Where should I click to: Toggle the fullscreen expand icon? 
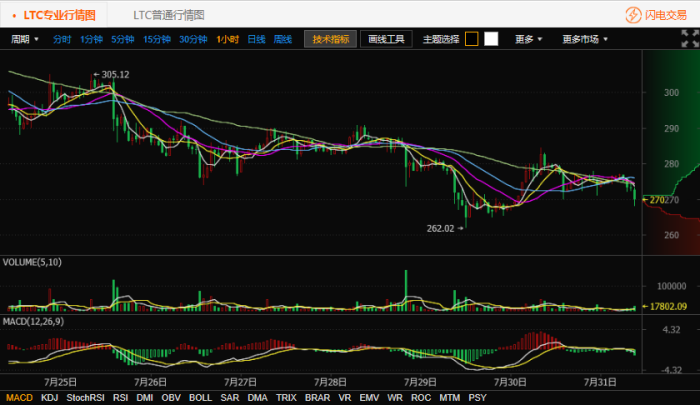tap(688, 39)
